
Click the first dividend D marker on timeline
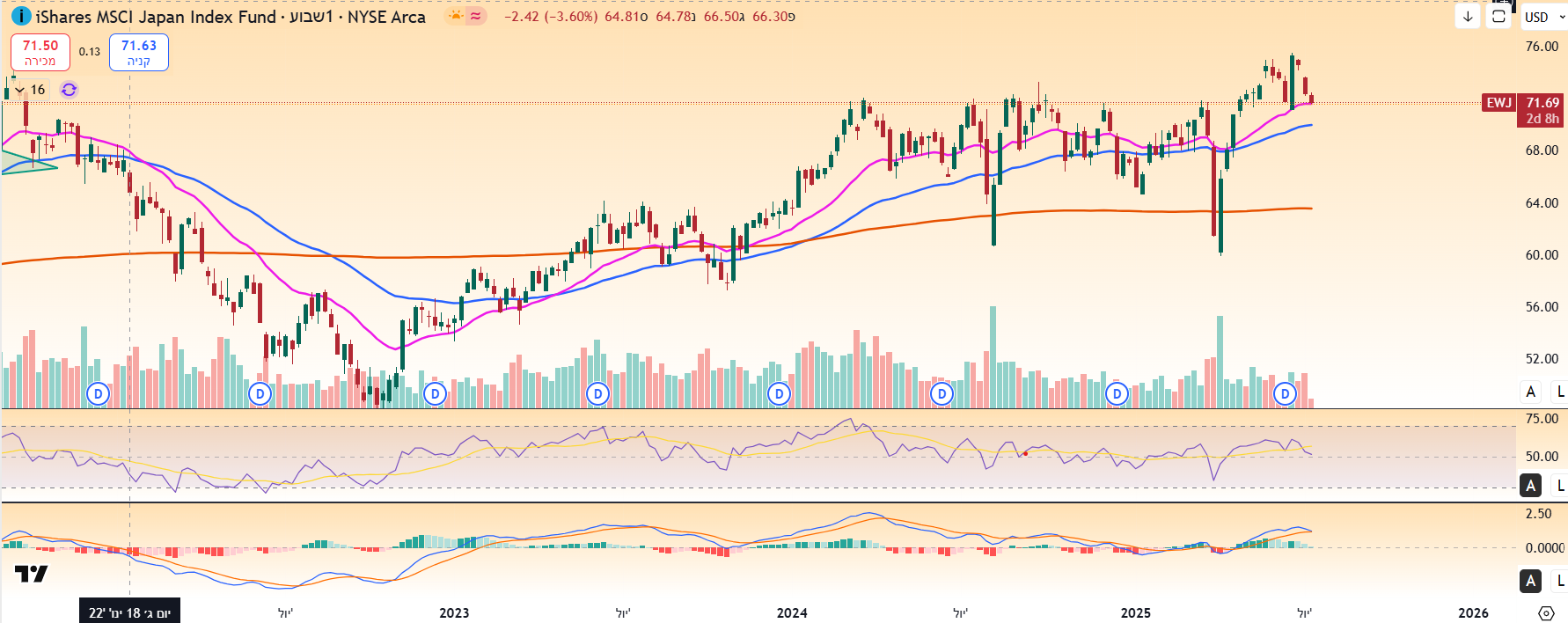point(99,393)
